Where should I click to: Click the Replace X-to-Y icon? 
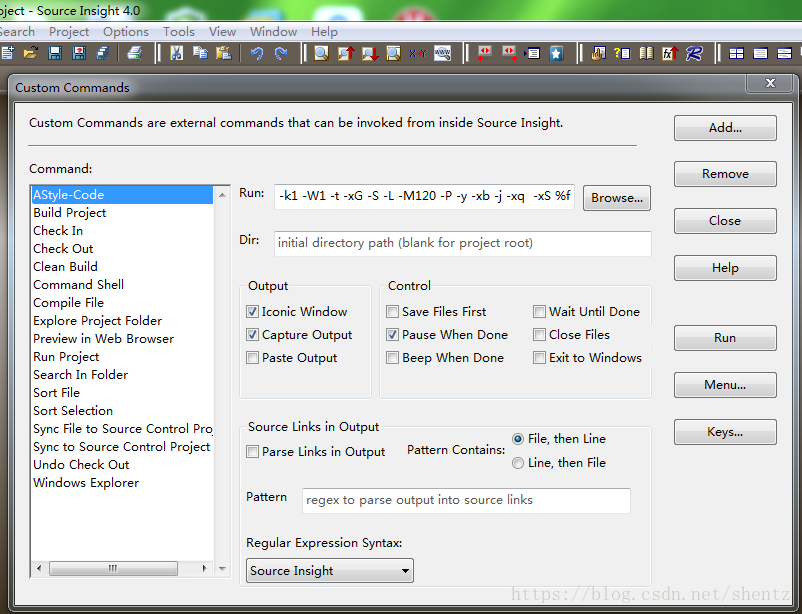[x=417, y=53]
